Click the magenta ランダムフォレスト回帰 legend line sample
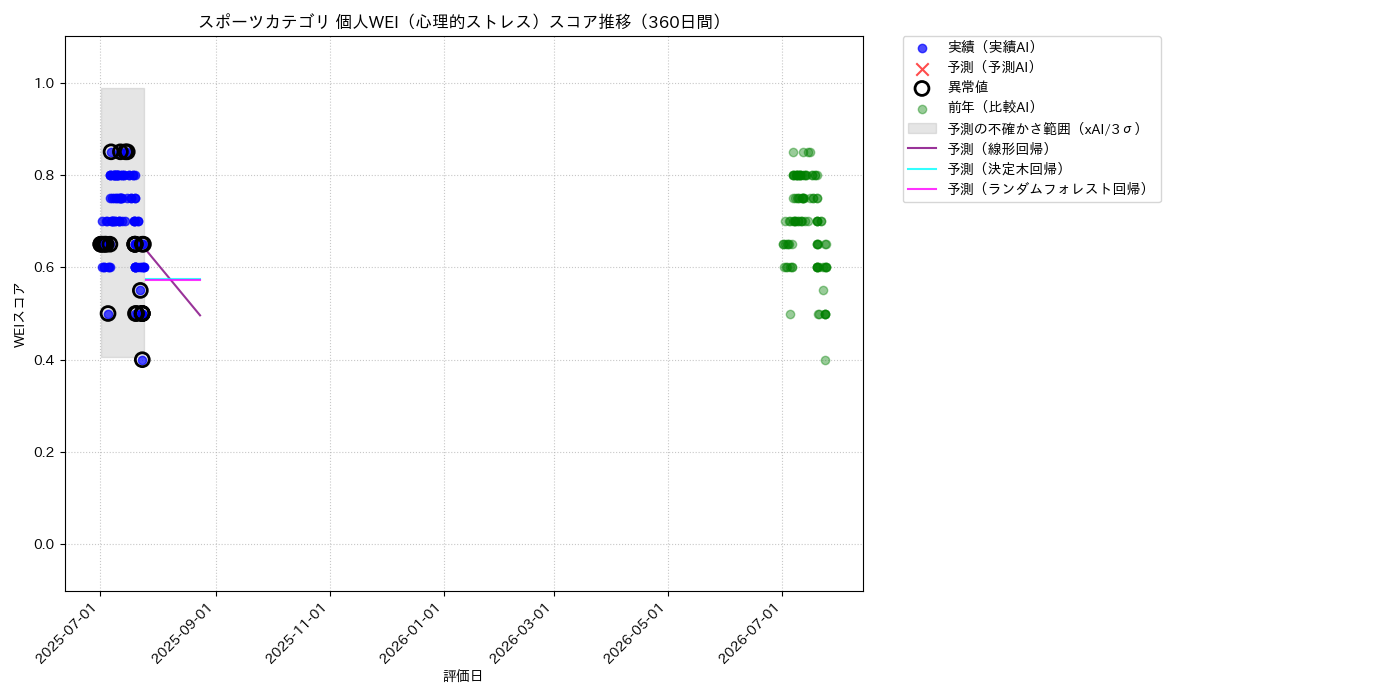 click(x=922, y=189)
